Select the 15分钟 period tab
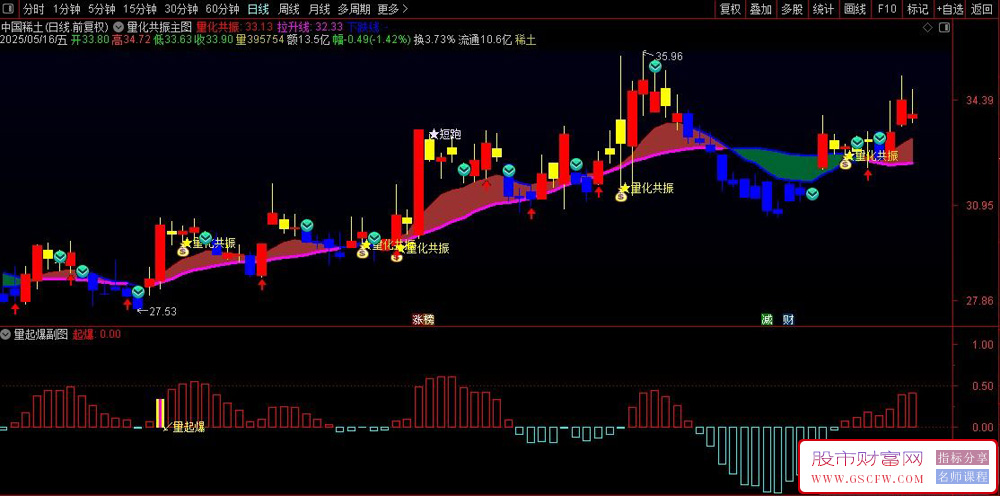This screenshot has height=496, width=1000. 140,10
